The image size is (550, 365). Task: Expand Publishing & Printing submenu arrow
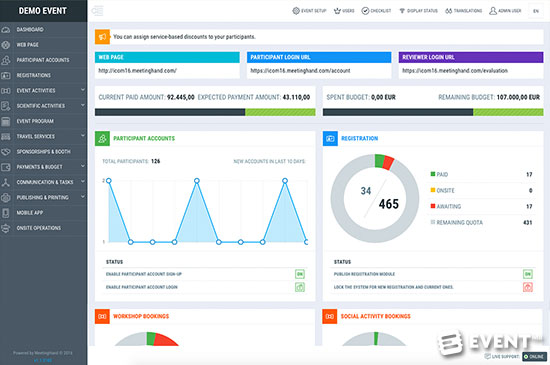point(83,196)
